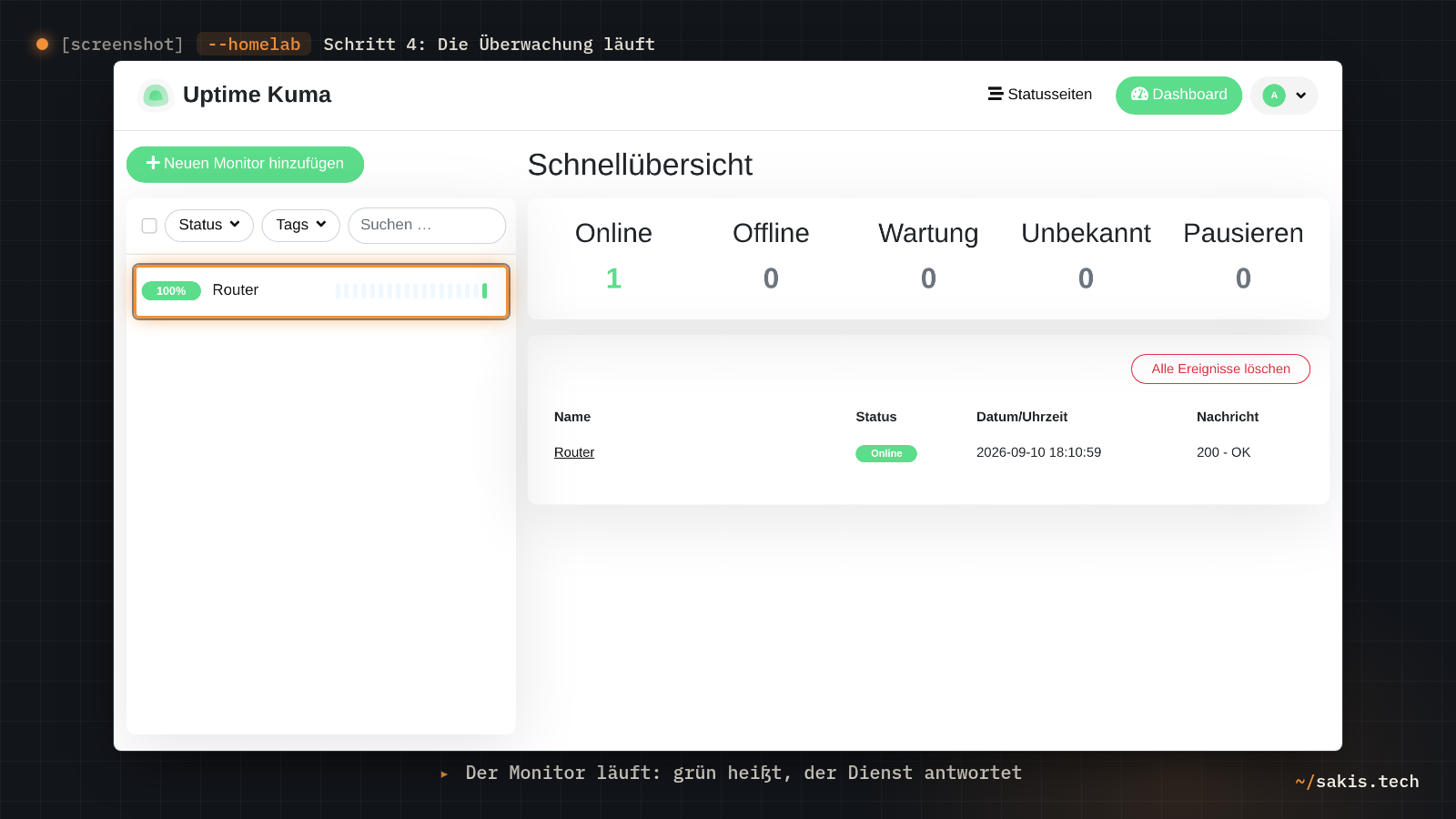This screenshot has height=819, width=1456.
Task: Toggle the select-all monitors checkbox
Action: tap(149, 226)
